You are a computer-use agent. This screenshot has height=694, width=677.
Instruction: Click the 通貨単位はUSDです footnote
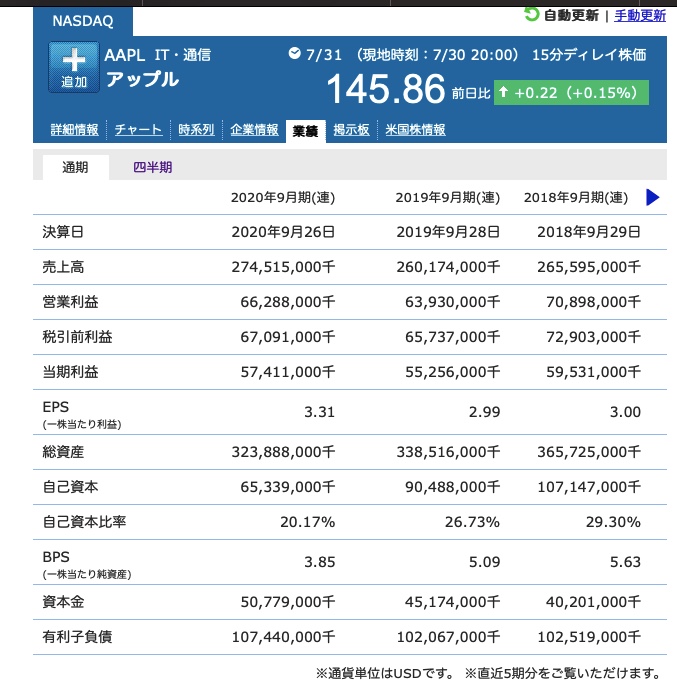pyautogui.click(x=385, y=674)
